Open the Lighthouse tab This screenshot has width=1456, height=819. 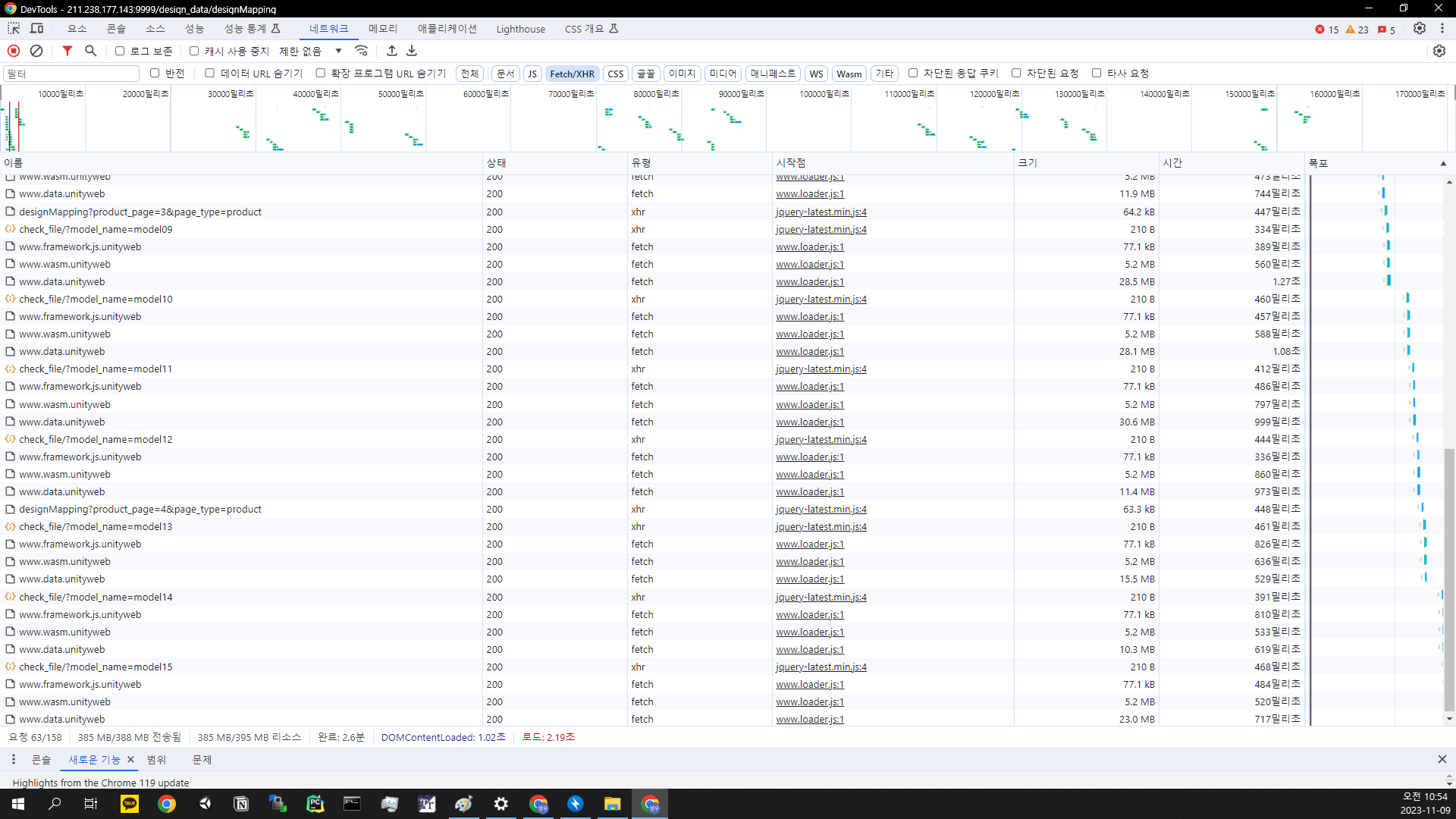(520, 29)
